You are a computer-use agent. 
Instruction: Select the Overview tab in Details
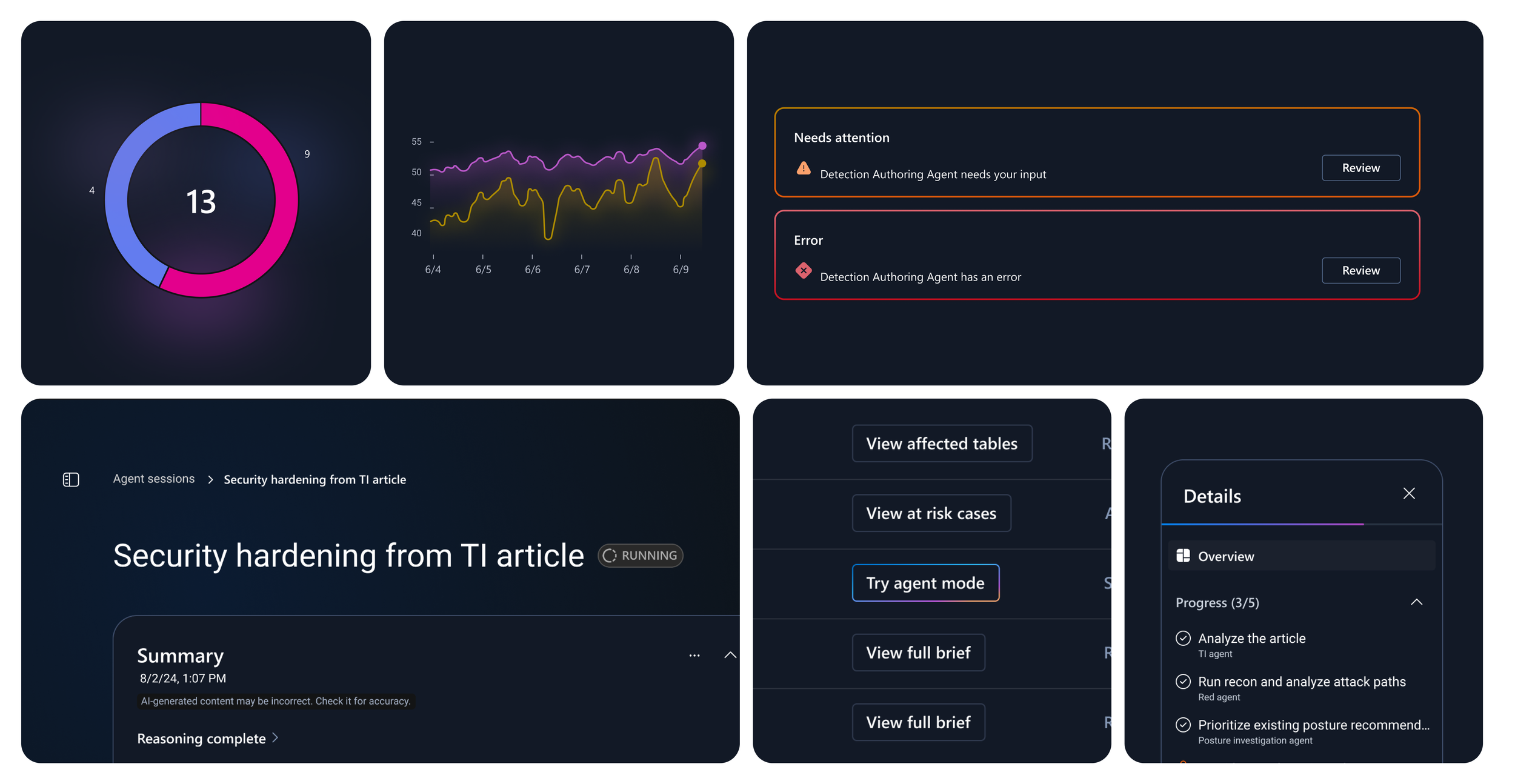[x=1301, y=556]
